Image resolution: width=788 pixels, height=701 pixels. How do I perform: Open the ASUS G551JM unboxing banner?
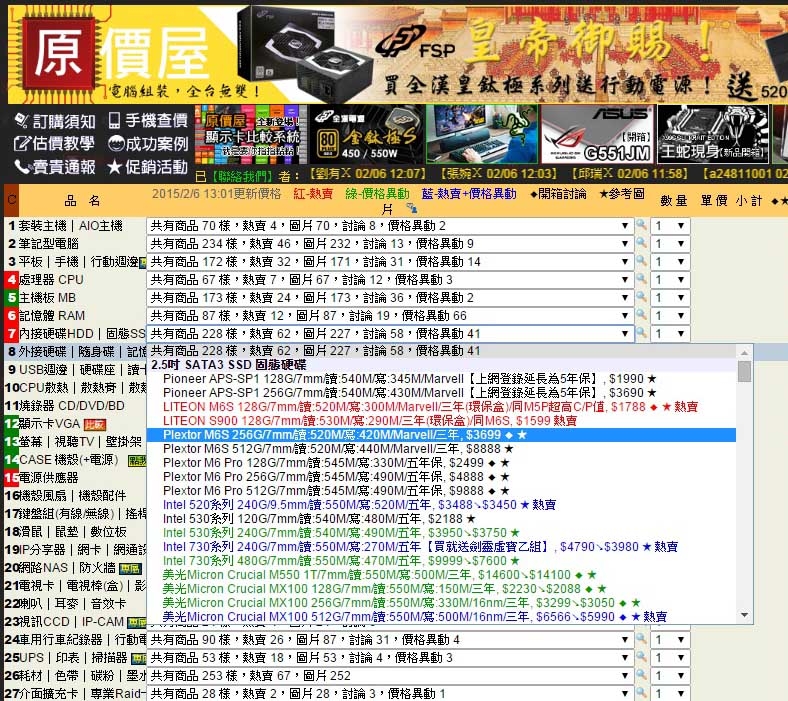point(597,134)
